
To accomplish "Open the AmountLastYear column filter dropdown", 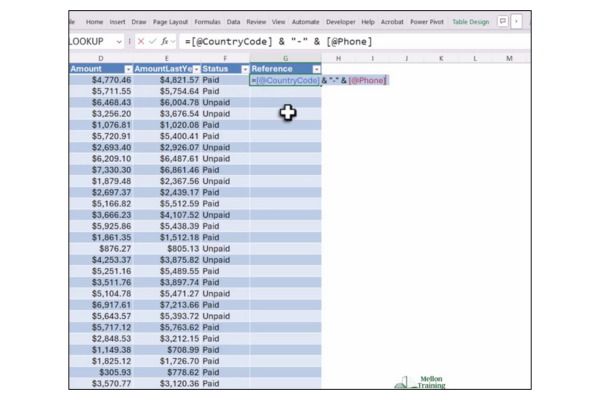I will 194,69.
